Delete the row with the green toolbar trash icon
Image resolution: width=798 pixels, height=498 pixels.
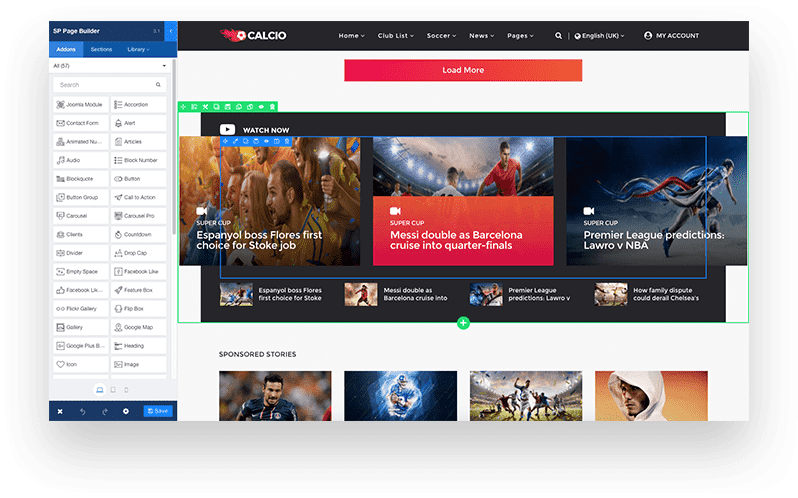click(x=272, y=107)
